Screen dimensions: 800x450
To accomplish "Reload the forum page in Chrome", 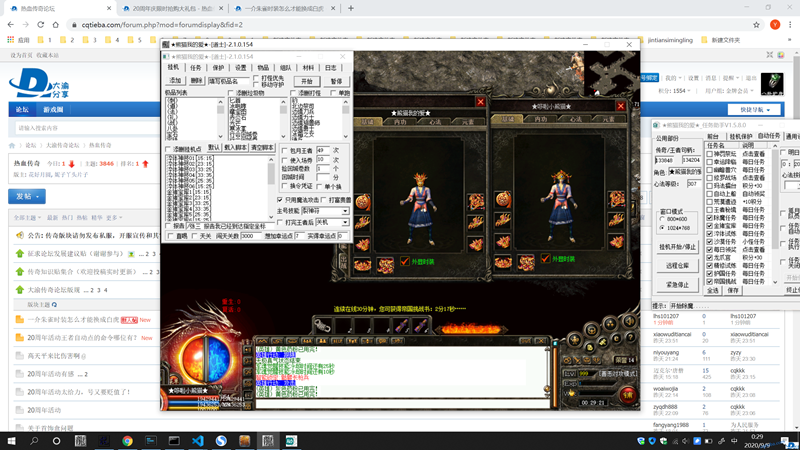I will pyautogui.click(x=40, y=24).
